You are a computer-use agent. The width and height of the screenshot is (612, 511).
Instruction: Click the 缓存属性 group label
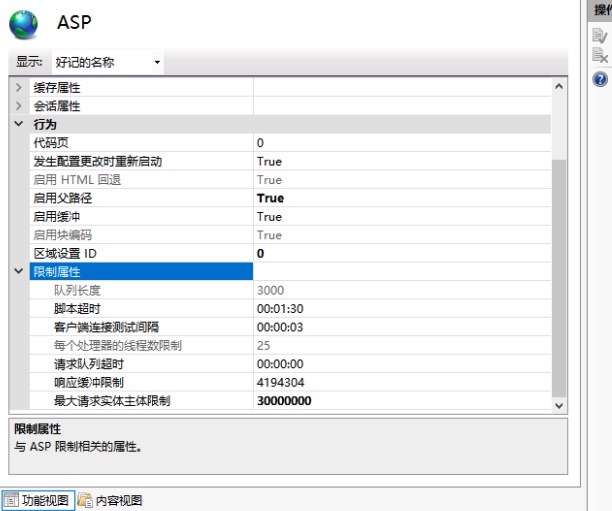click(x=57, y=87)
